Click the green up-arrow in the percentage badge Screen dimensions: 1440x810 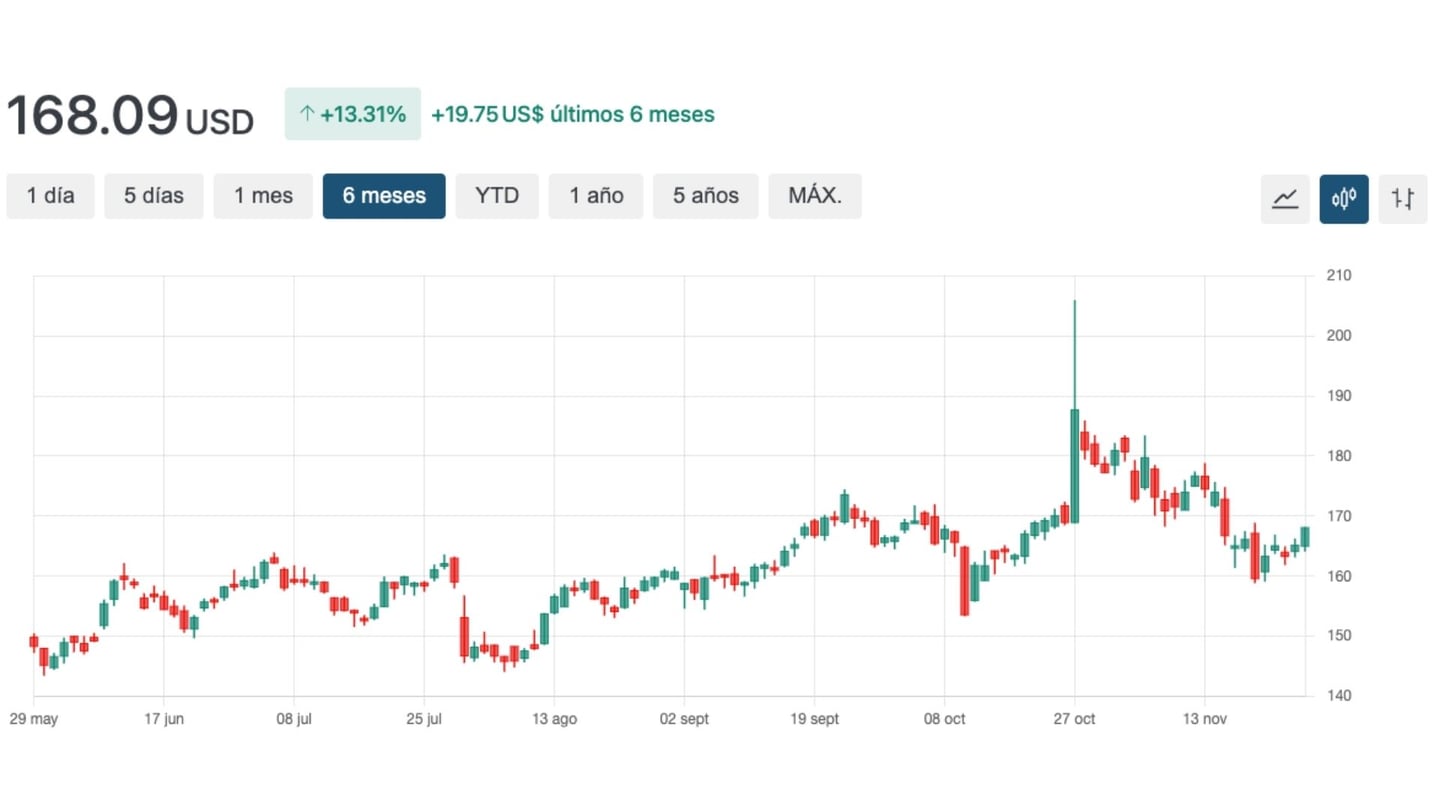(x=307, y=114)
